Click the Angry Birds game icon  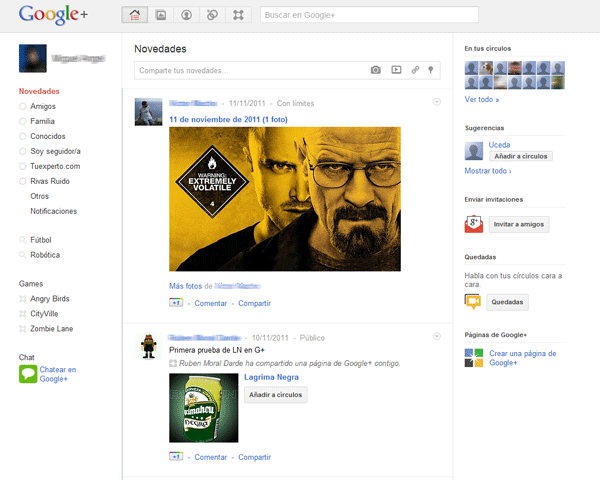(23, 299)
